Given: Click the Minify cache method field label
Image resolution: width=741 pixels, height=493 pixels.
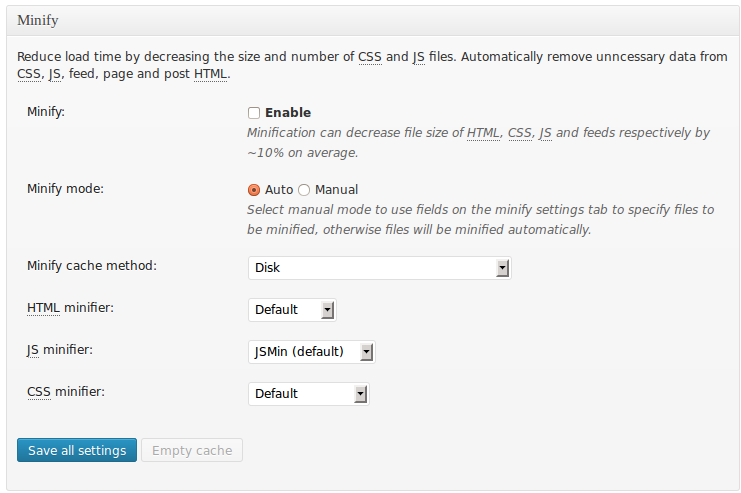Looking at the screenshot, I should click(x=92, y=266).
